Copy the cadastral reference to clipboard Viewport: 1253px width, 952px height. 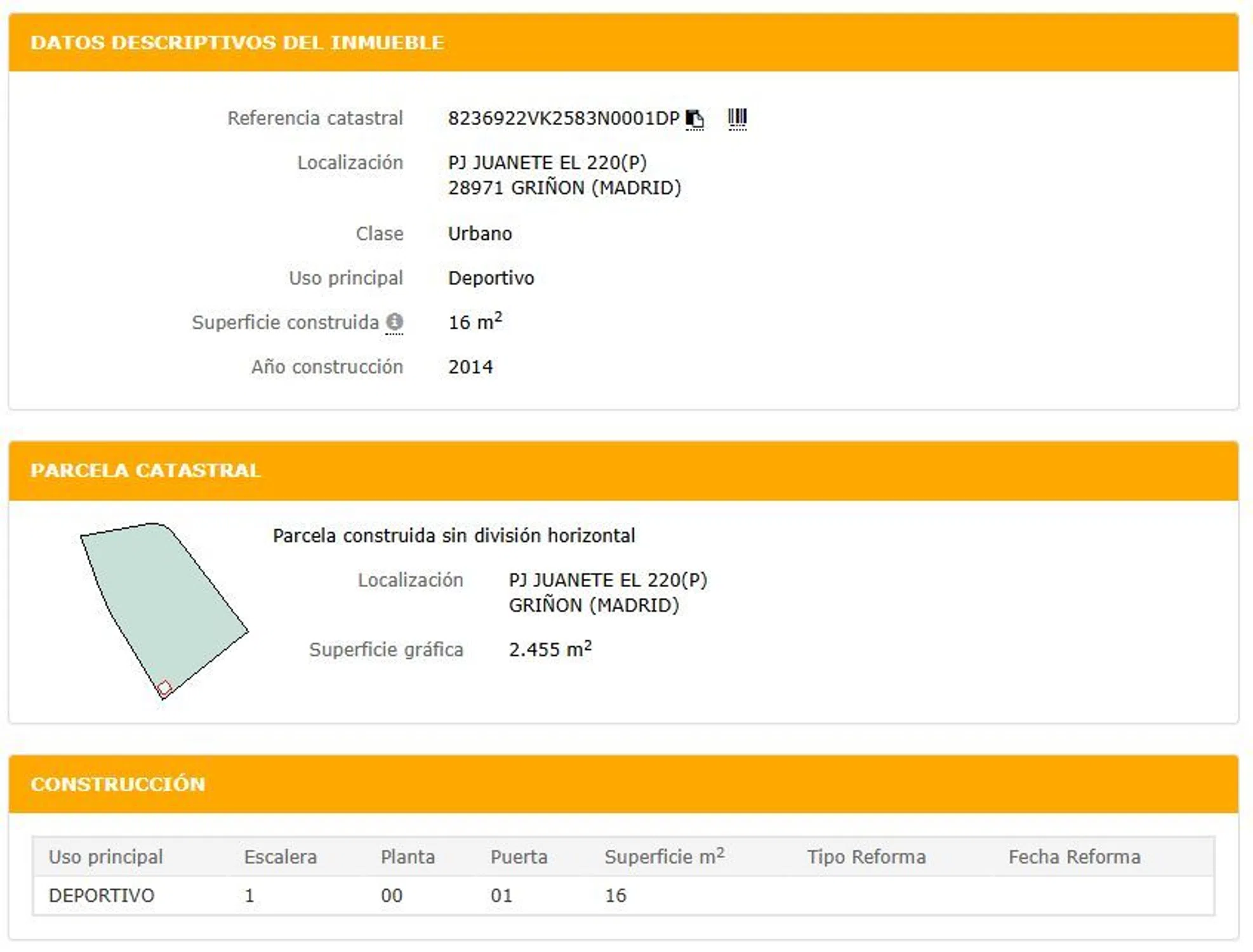(x=694, y=119)
